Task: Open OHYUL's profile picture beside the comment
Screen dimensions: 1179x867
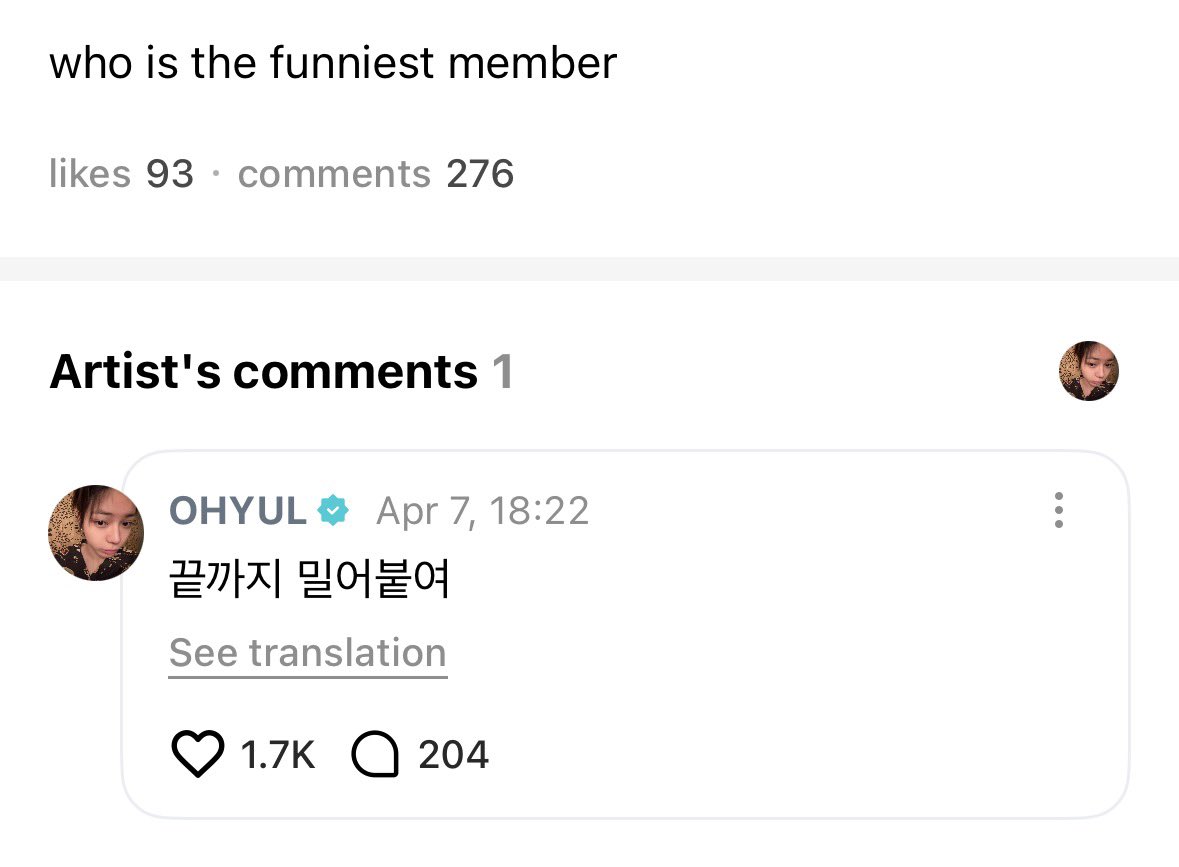Action: coord(96,533)
